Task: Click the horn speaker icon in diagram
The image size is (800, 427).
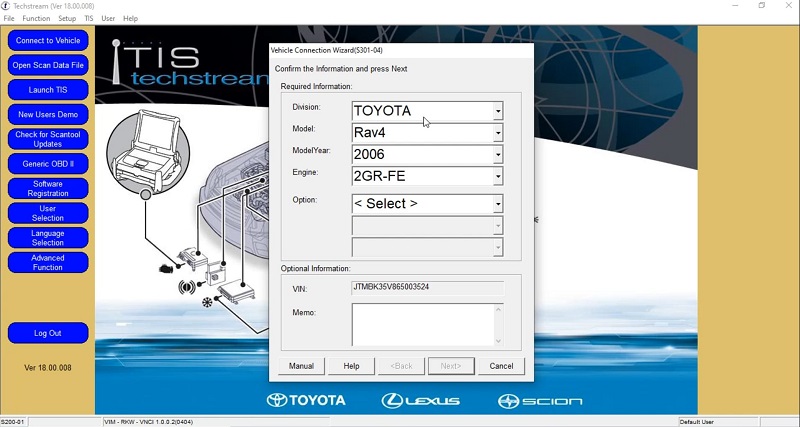Action: (187, 287)
